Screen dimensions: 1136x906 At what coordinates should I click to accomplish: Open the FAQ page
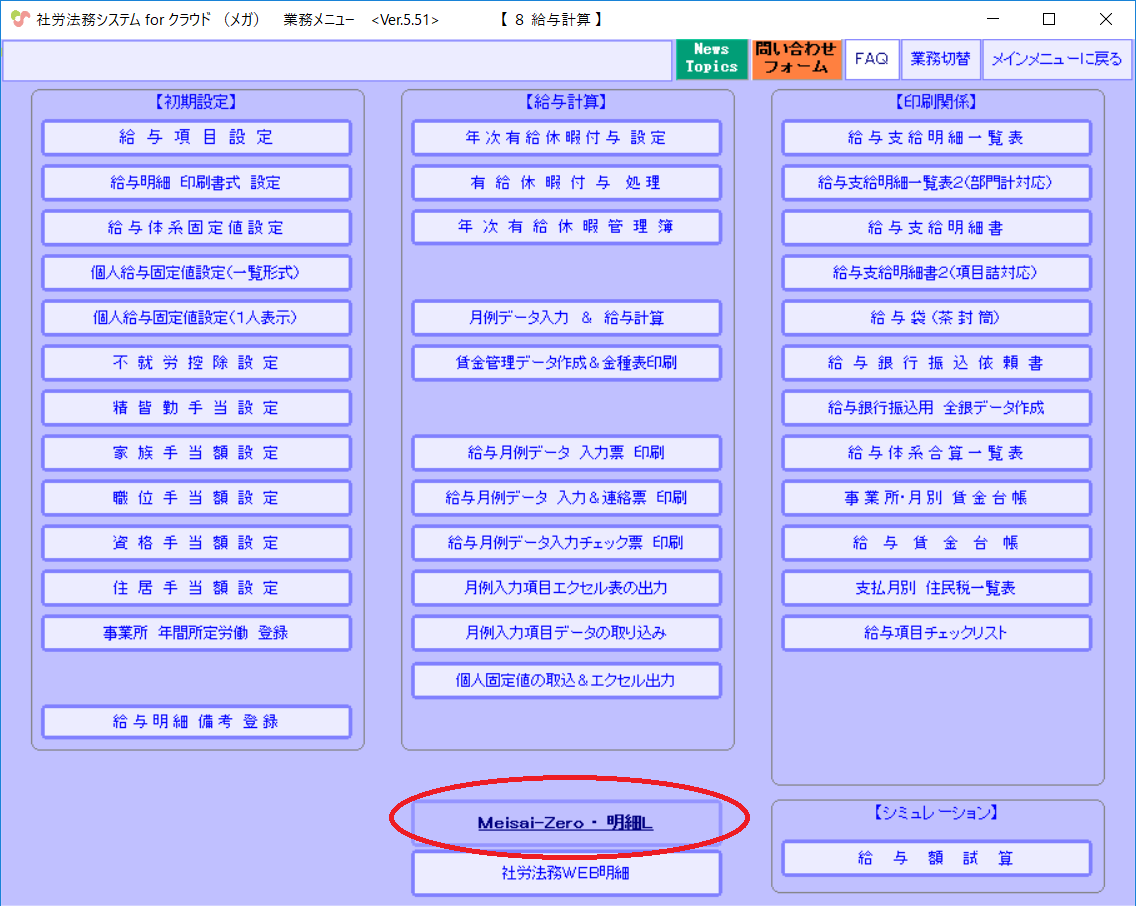[x=871, y=59]
